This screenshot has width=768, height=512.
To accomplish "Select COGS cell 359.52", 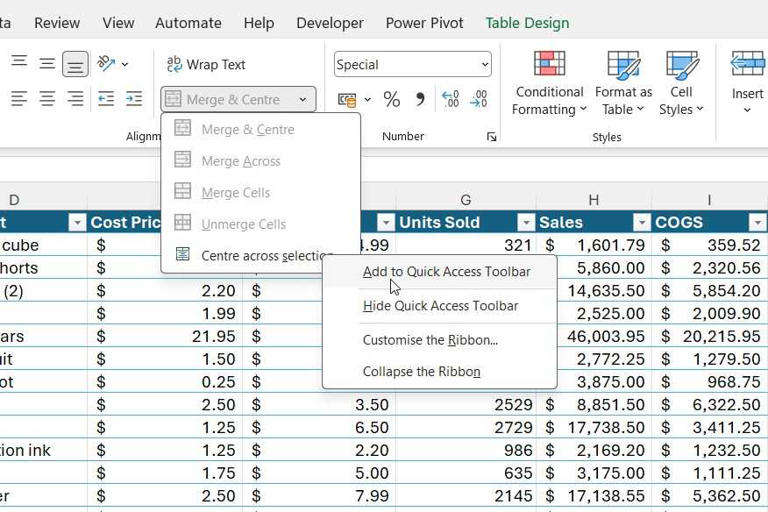I will click(710, 245).
